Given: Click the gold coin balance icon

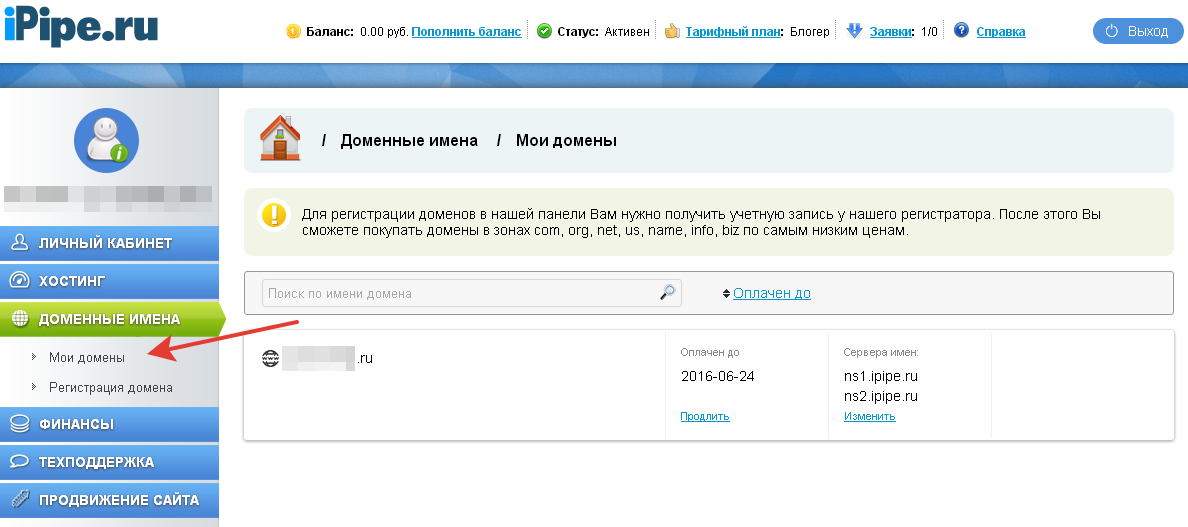Looking at the screenshot, I should 293,31.
